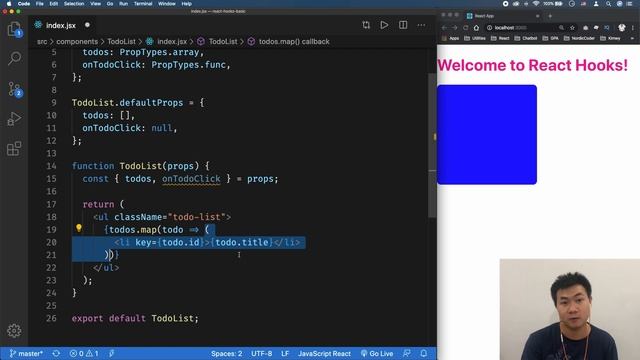Show more bookmarks with the chevron
640x360 pixels.
pos(633,38)
